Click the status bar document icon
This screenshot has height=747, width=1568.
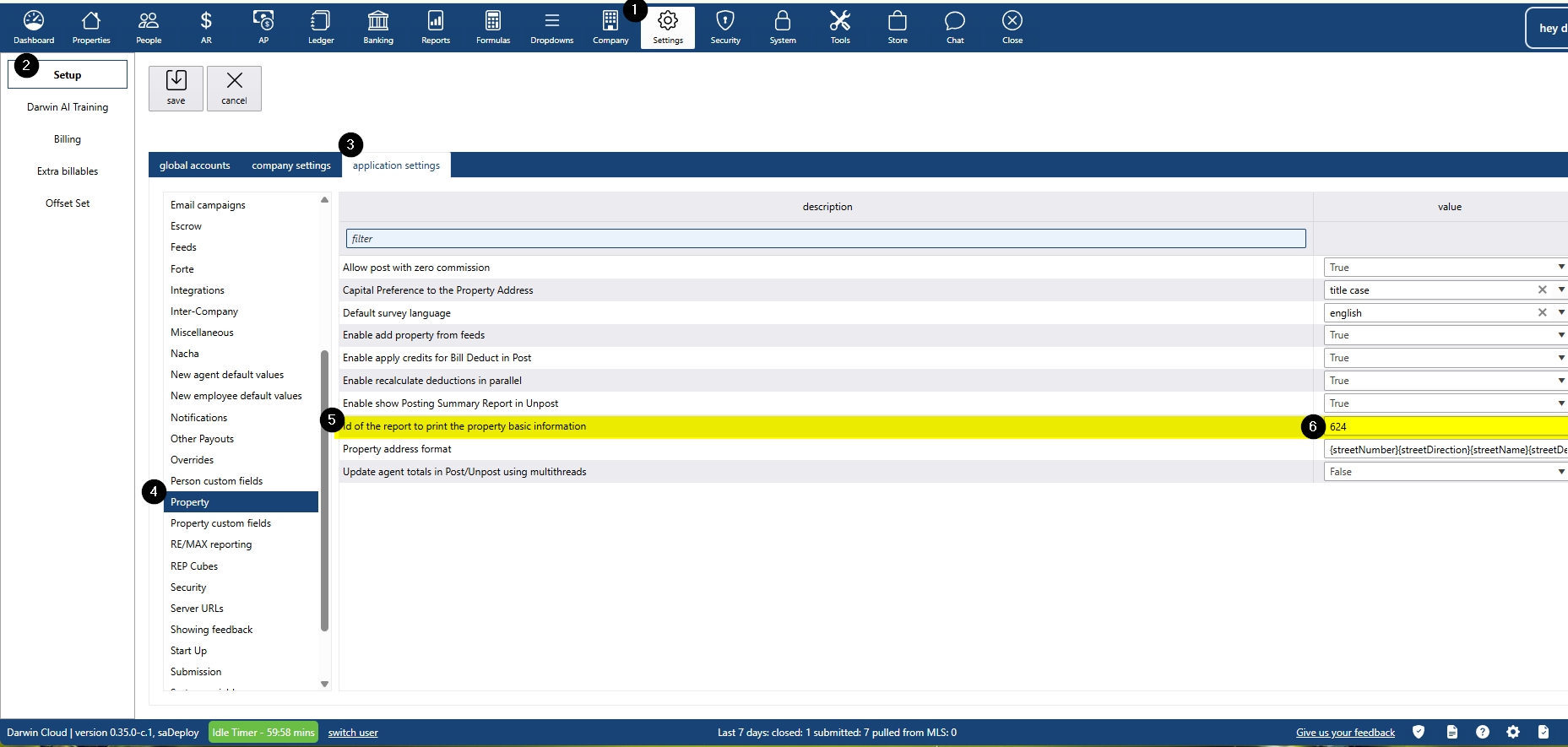pyautogui.click(x=1452, y=732)
